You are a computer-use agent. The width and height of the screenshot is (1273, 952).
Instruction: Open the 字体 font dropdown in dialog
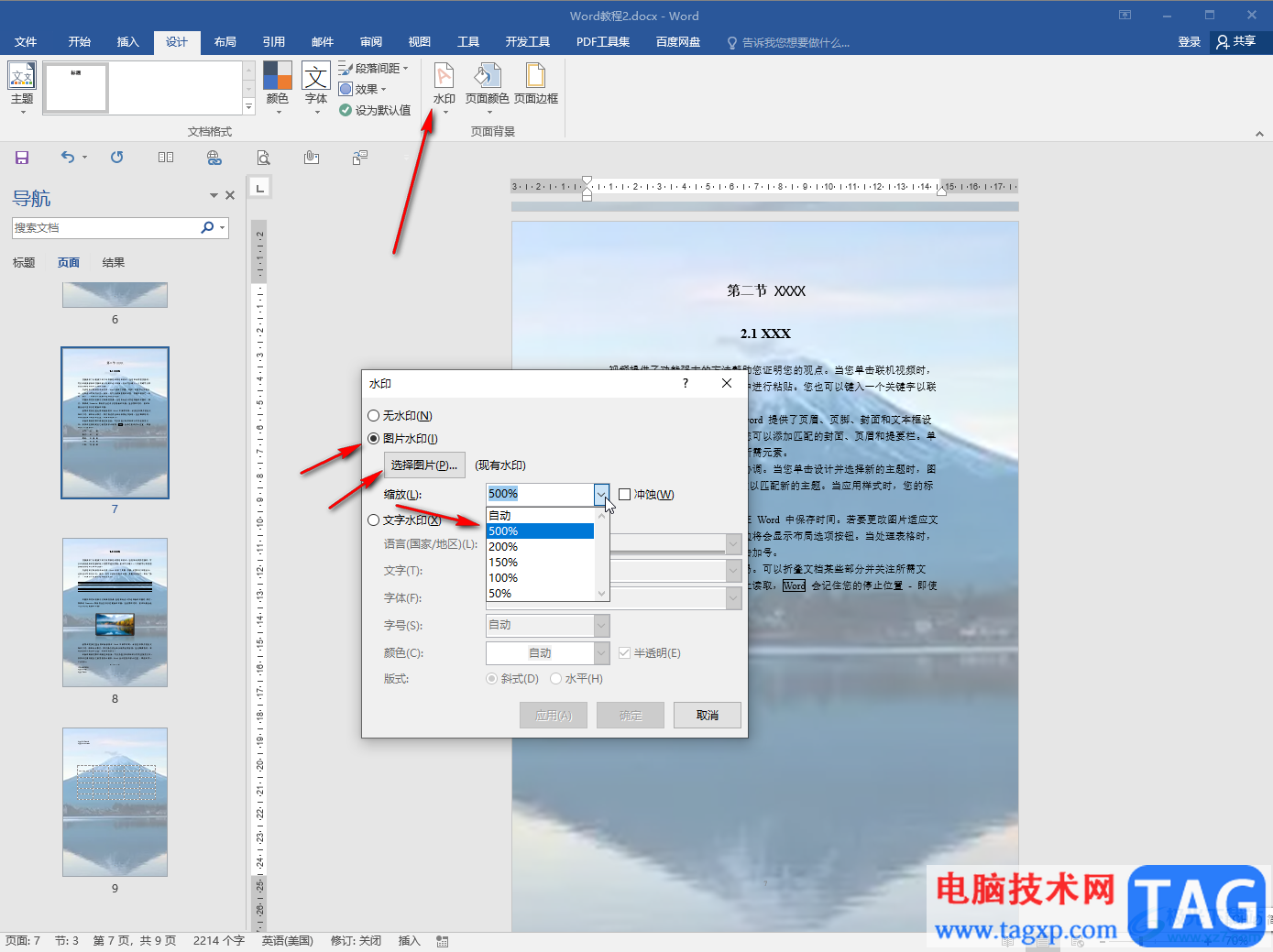coord(733,598)
